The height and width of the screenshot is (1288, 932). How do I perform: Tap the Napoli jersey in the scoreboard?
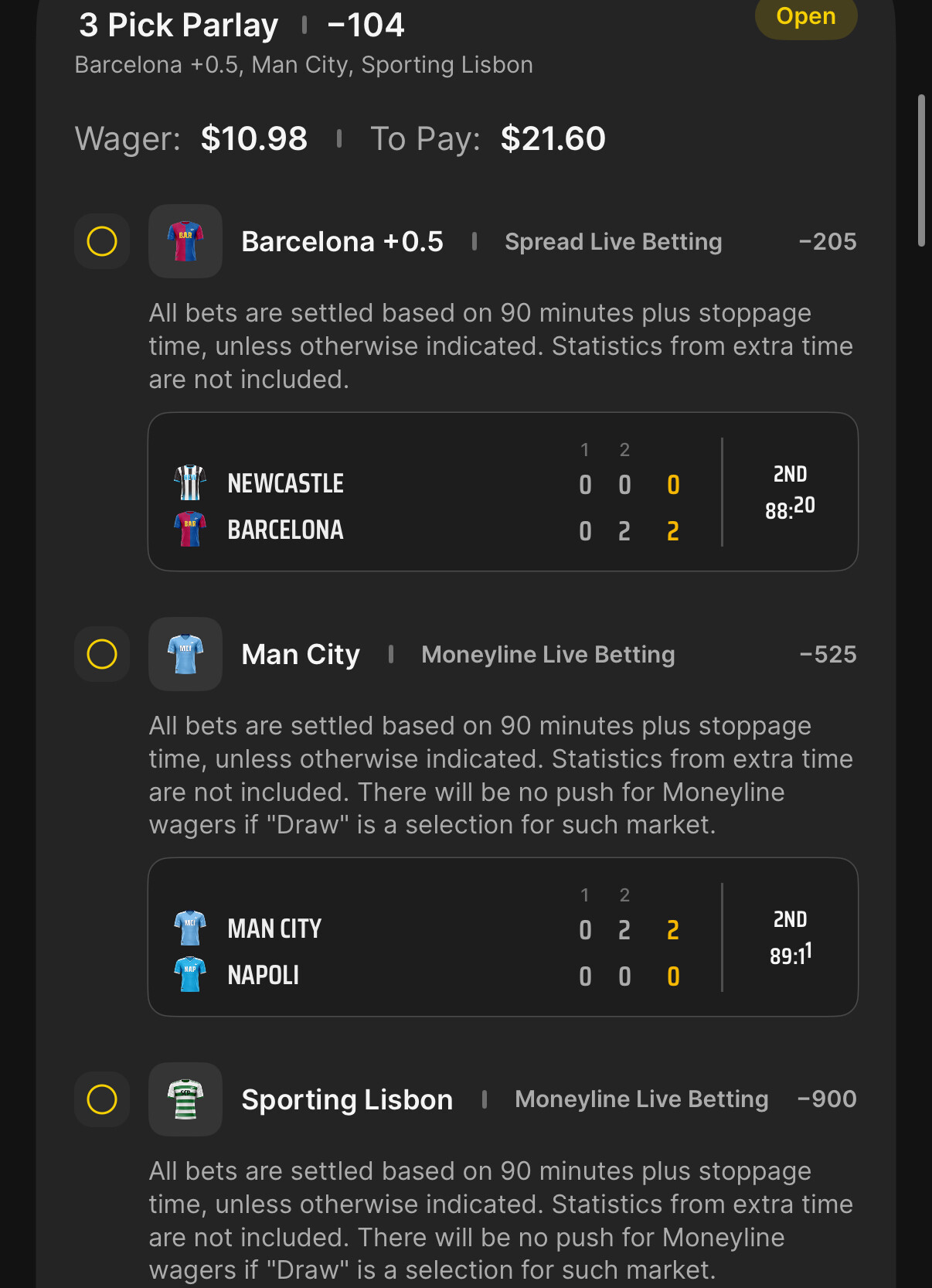click(190, 975)
